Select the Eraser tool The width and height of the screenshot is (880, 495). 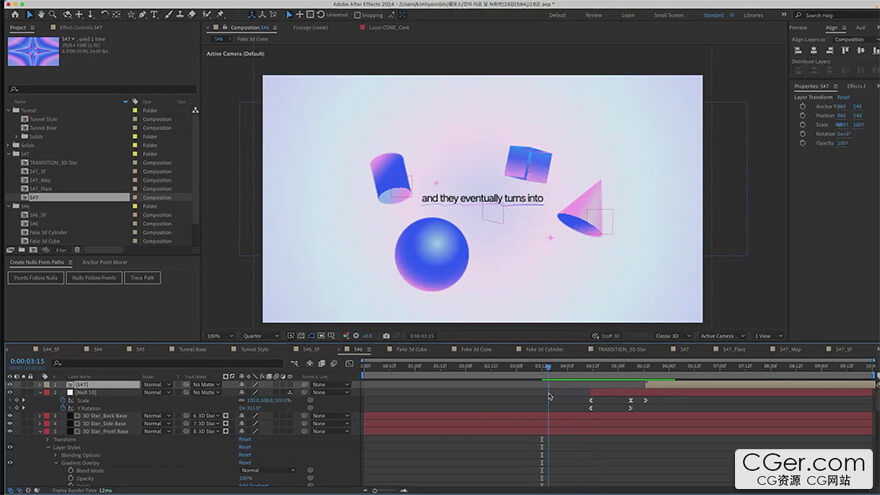click(192, 15)
